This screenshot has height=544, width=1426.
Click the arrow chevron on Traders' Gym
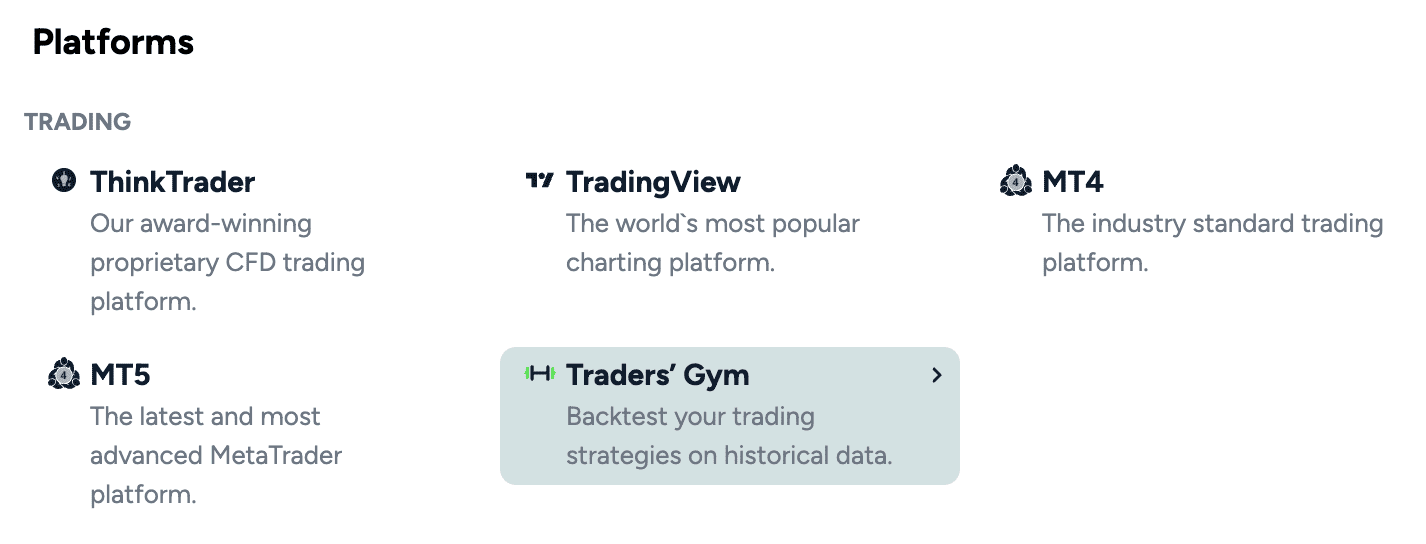tap(937, 375)
